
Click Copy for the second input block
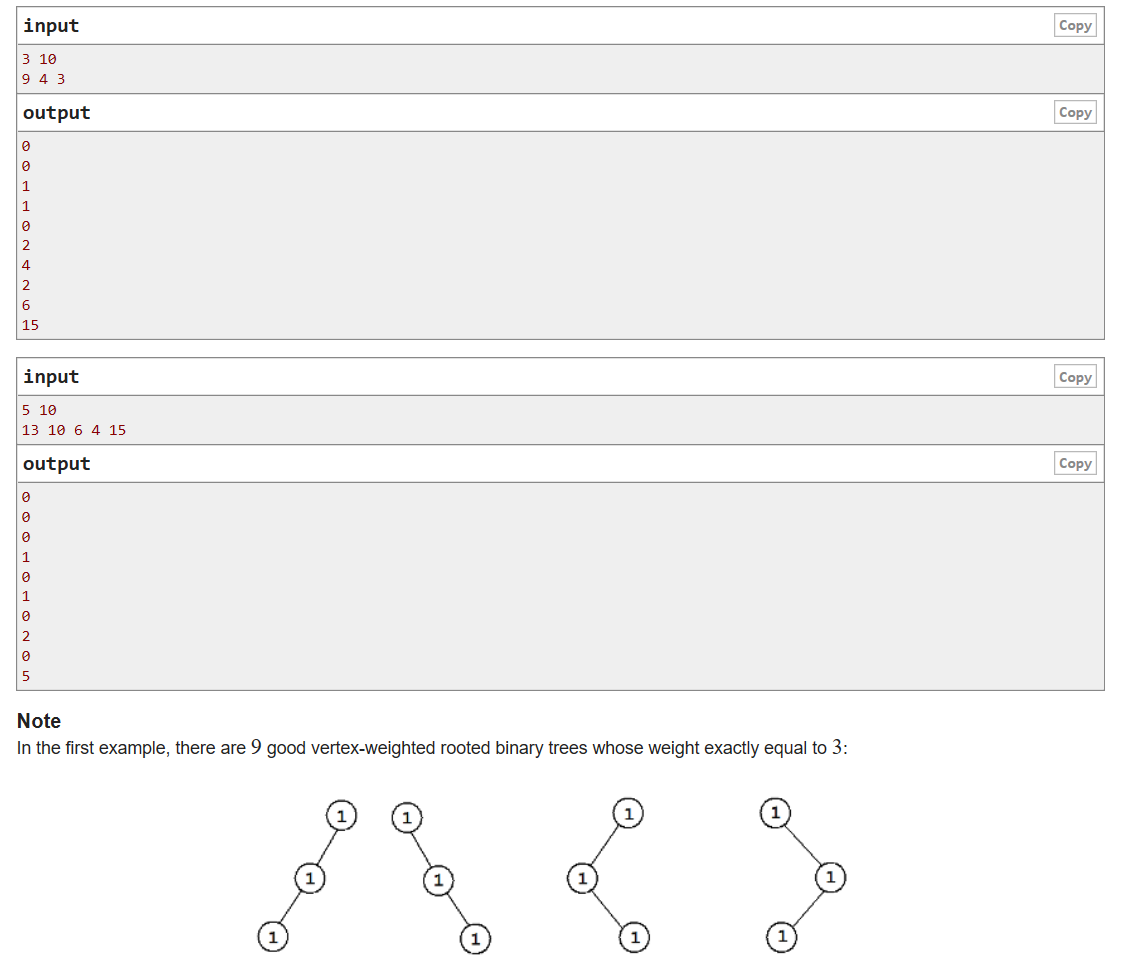coord(1074,376)
